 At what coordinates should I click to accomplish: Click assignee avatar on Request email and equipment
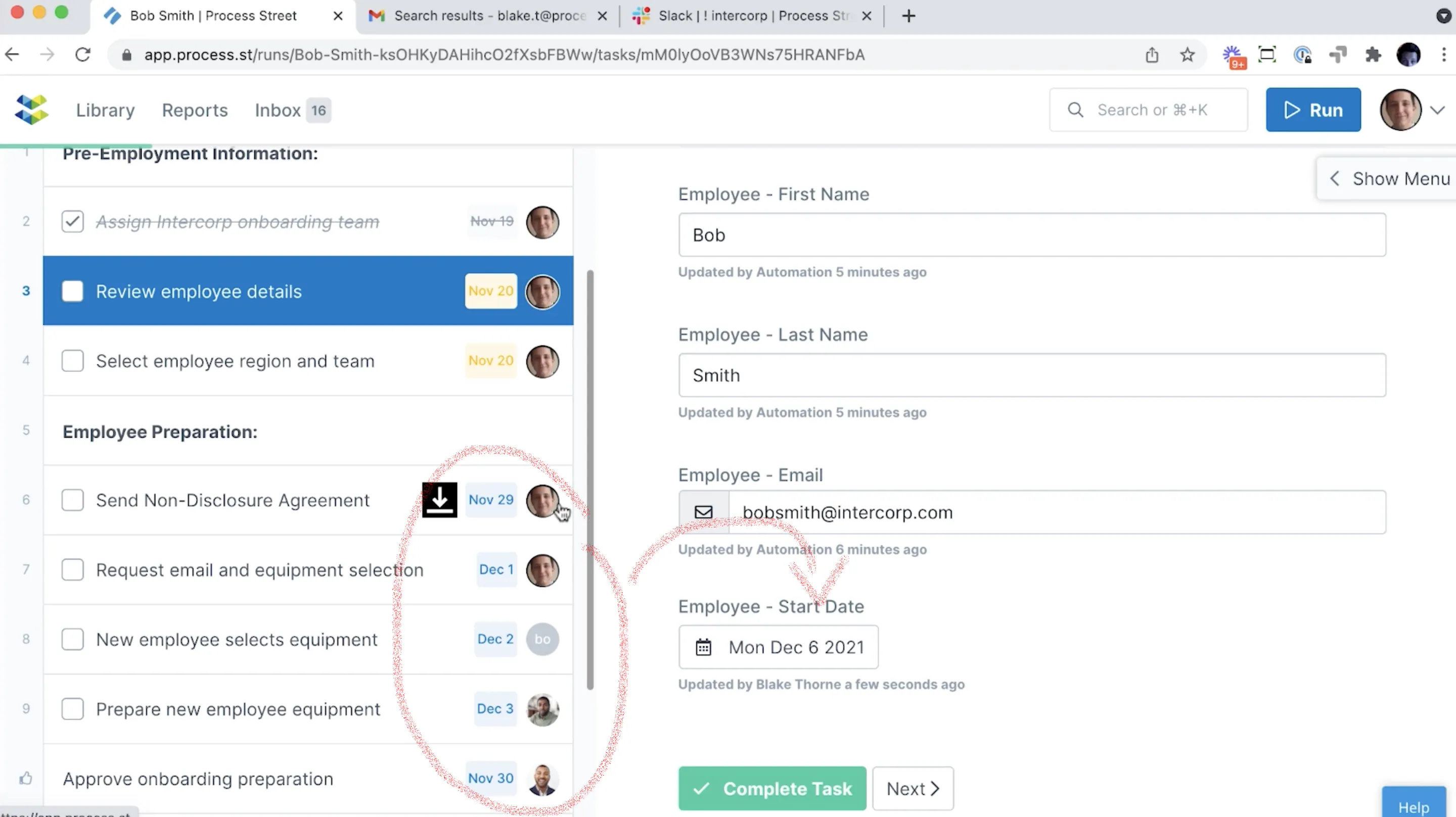[542, 570]
